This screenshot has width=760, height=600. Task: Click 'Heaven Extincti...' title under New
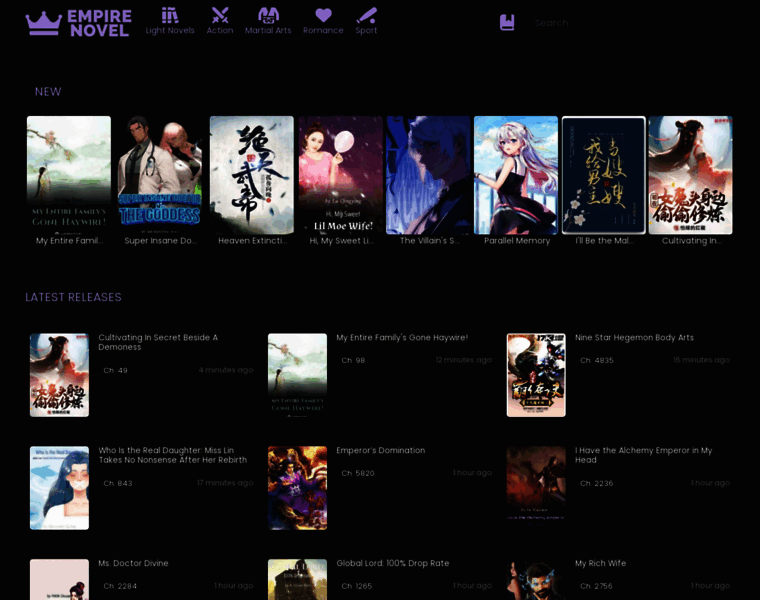(253, 240)
